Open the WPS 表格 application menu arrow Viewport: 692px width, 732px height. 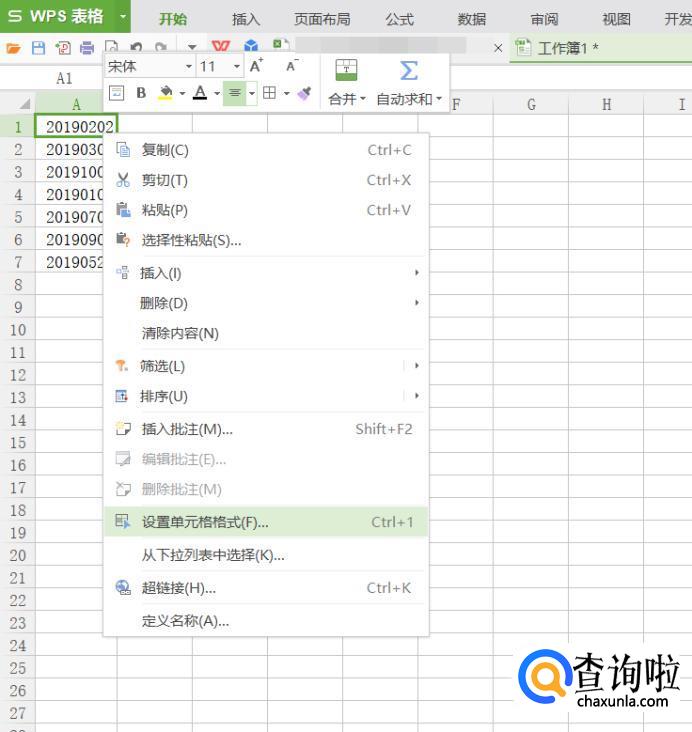123,16
